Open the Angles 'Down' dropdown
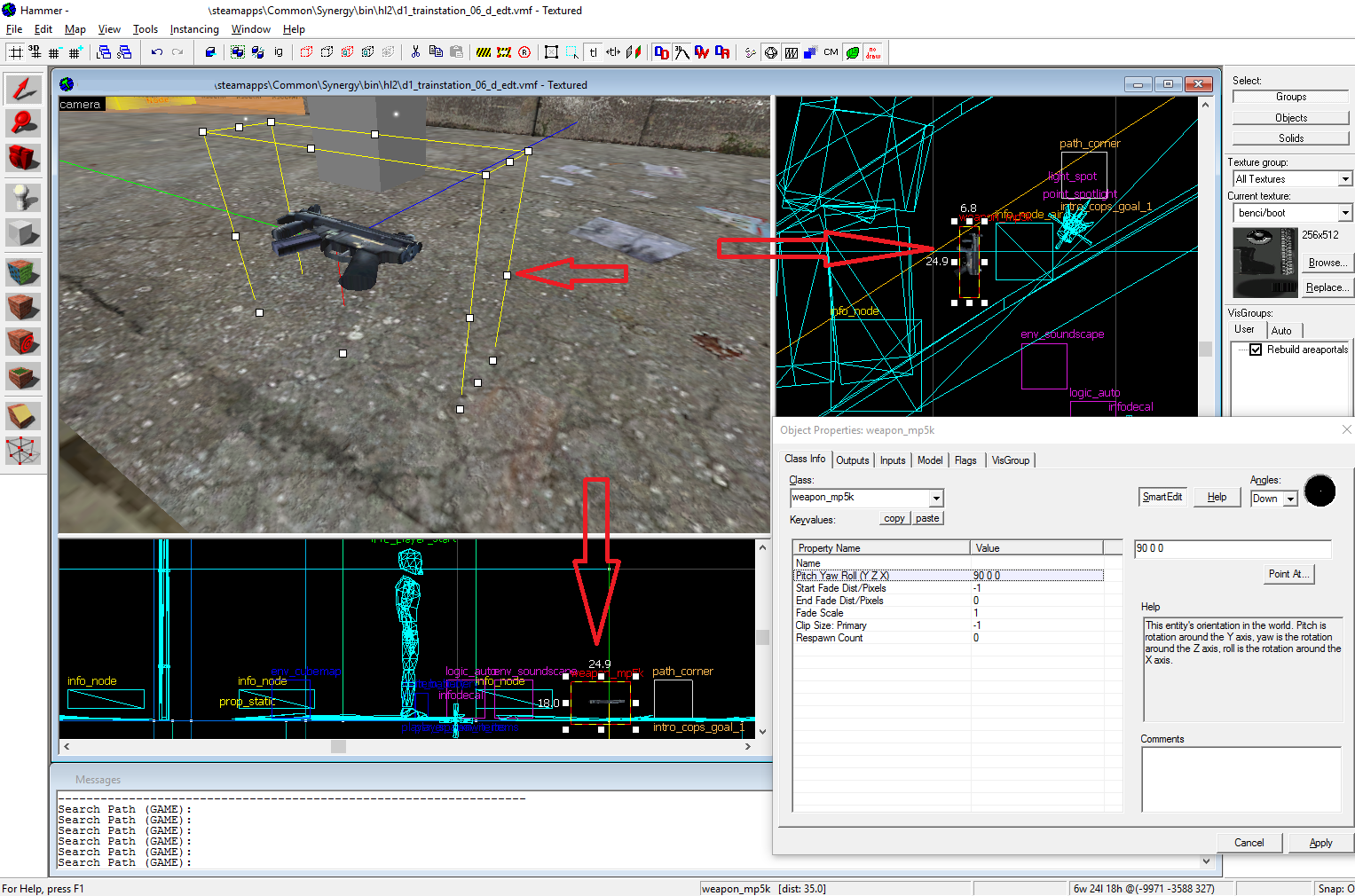The width and height of the screenshot is (1355, 896). [x=1291, y=499]
